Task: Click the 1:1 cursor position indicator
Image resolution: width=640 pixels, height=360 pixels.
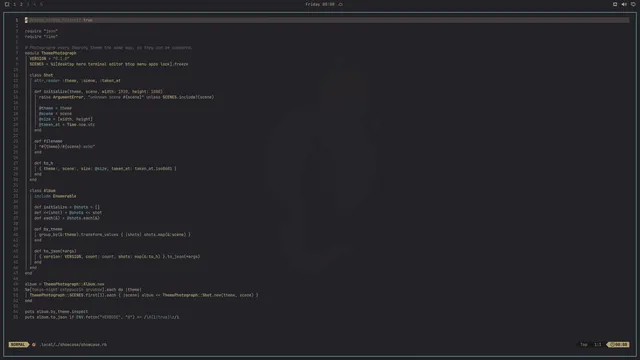Action: [598, 344]
